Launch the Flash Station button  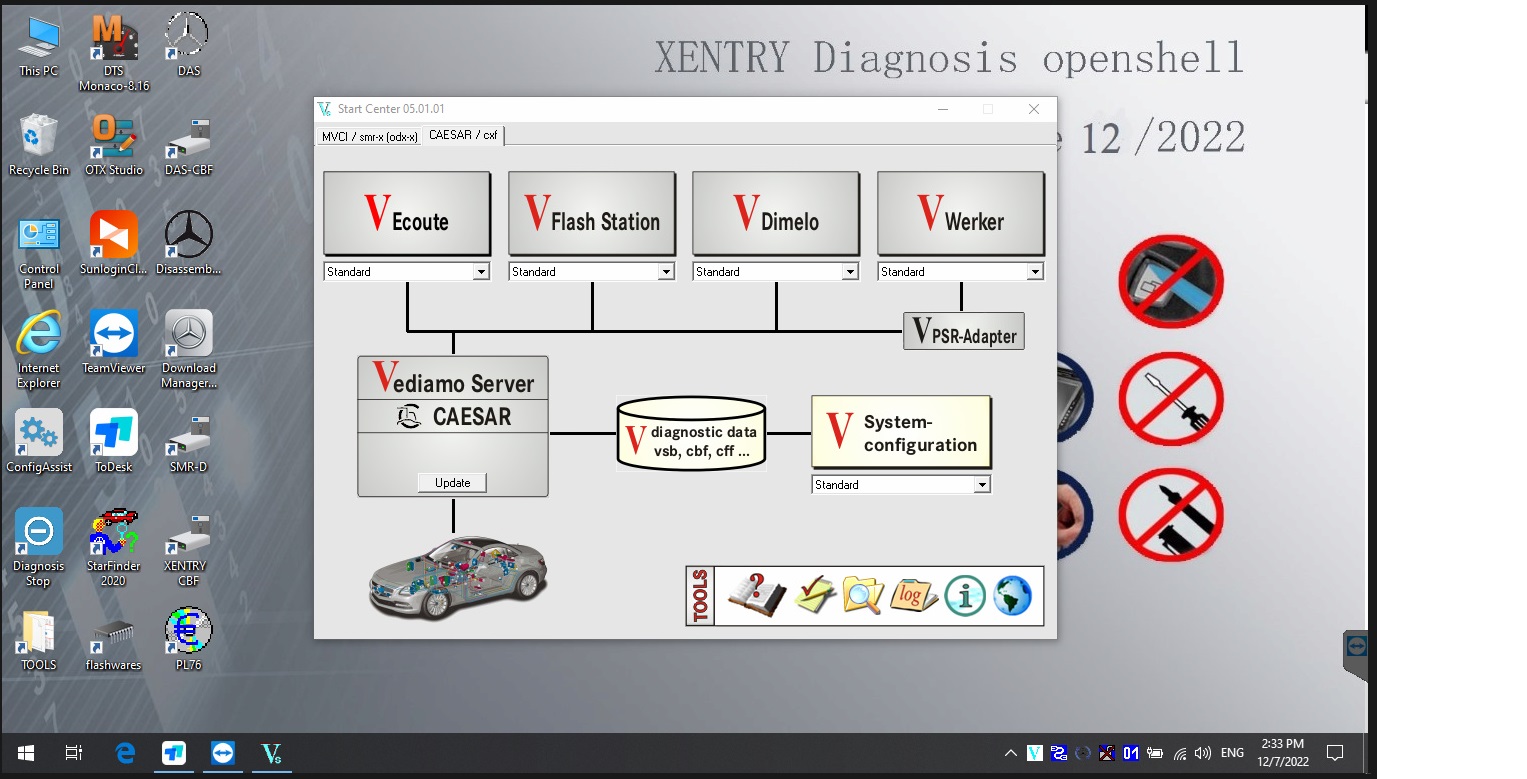point(592,213)
